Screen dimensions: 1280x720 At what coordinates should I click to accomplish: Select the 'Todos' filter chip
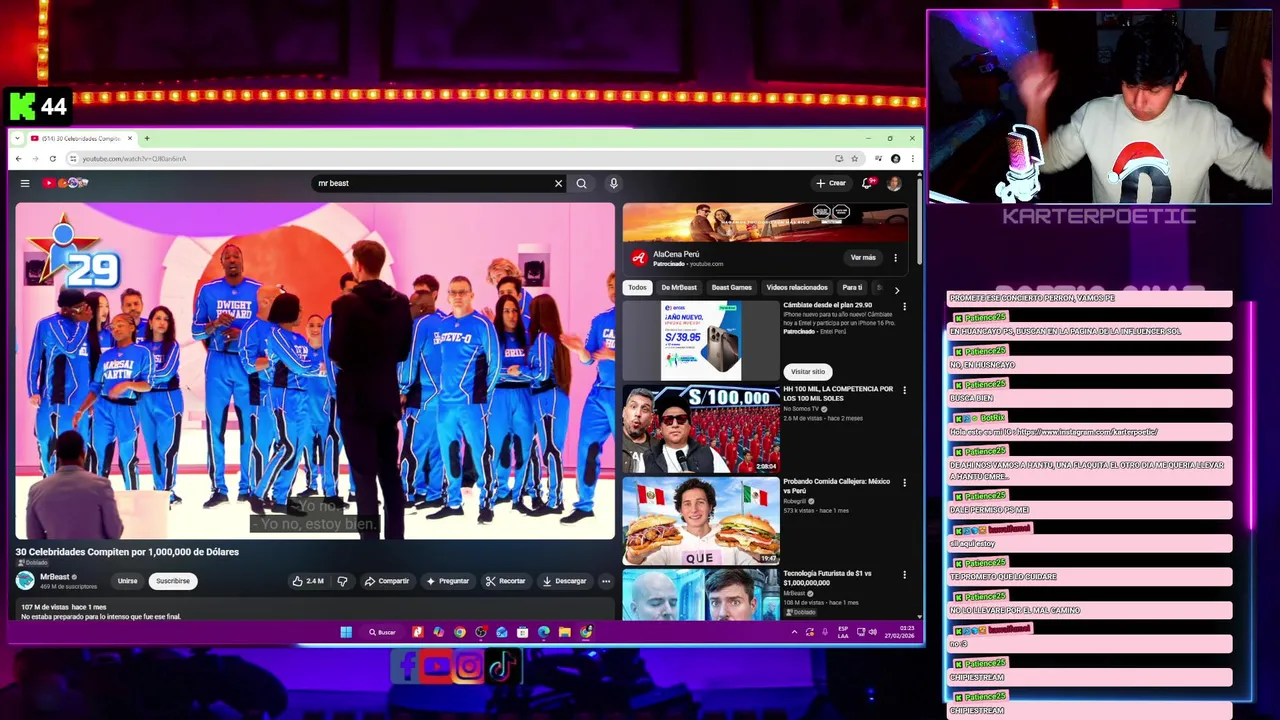tap(637, 288)
